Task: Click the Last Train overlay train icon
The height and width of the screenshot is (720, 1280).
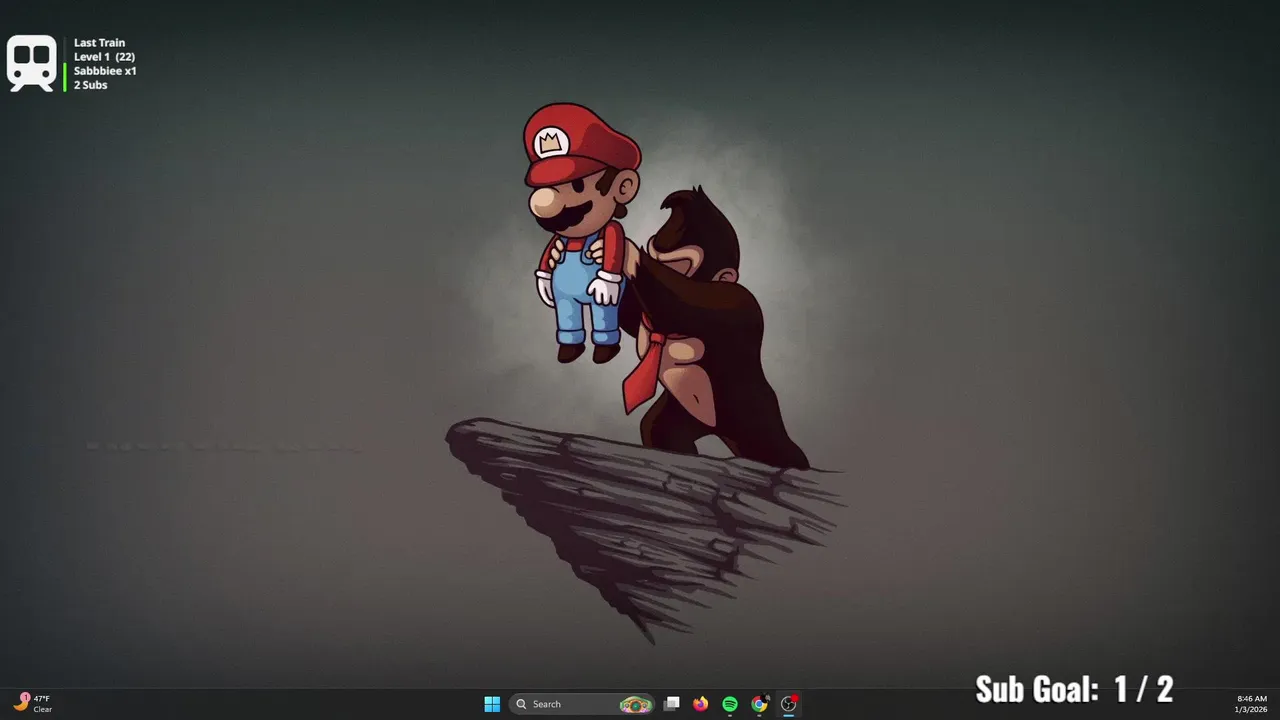Action: [x=32, y=64]
